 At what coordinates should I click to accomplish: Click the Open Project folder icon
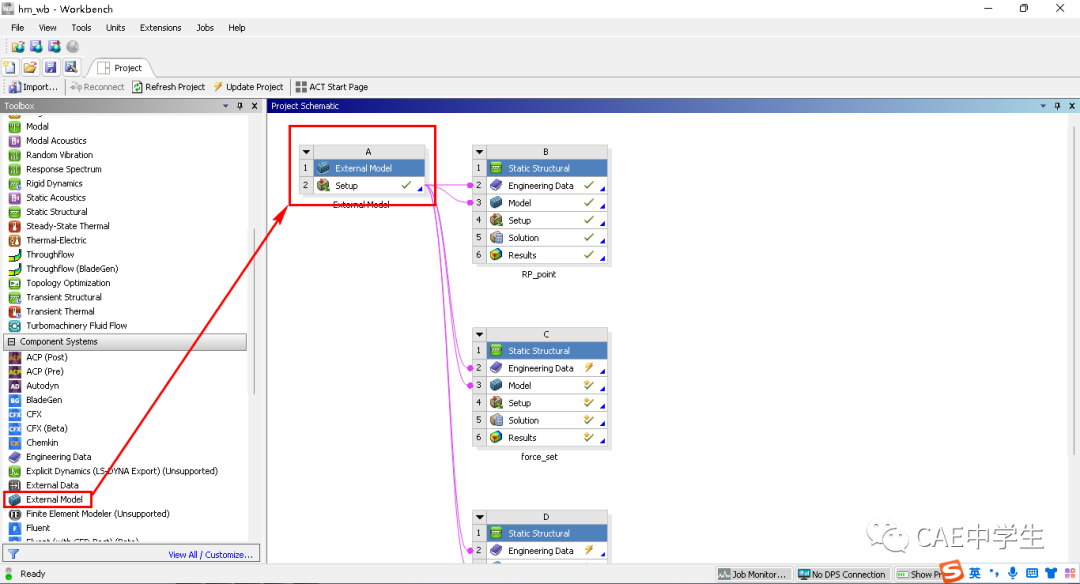(x=30, y=67)
